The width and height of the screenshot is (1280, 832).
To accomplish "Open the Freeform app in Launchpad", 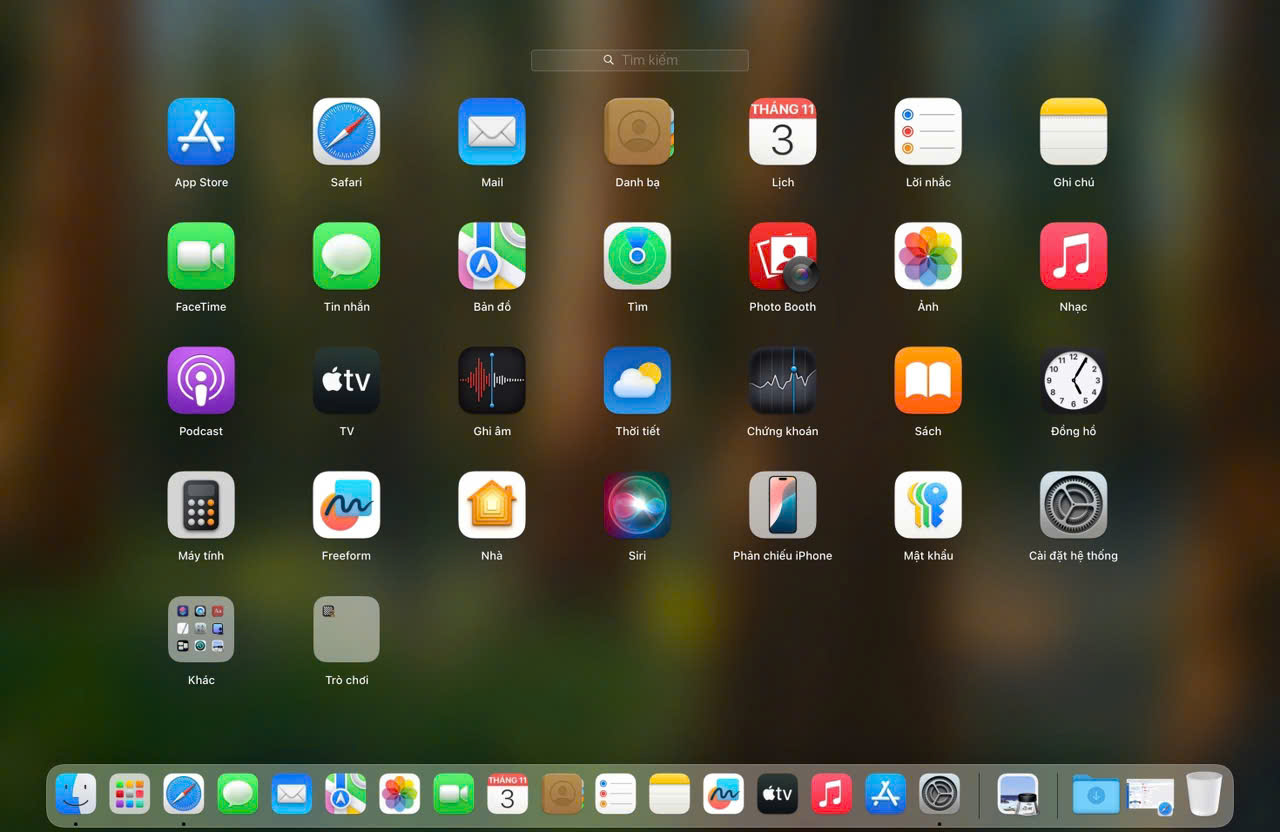I will click(x=346, y=505).
